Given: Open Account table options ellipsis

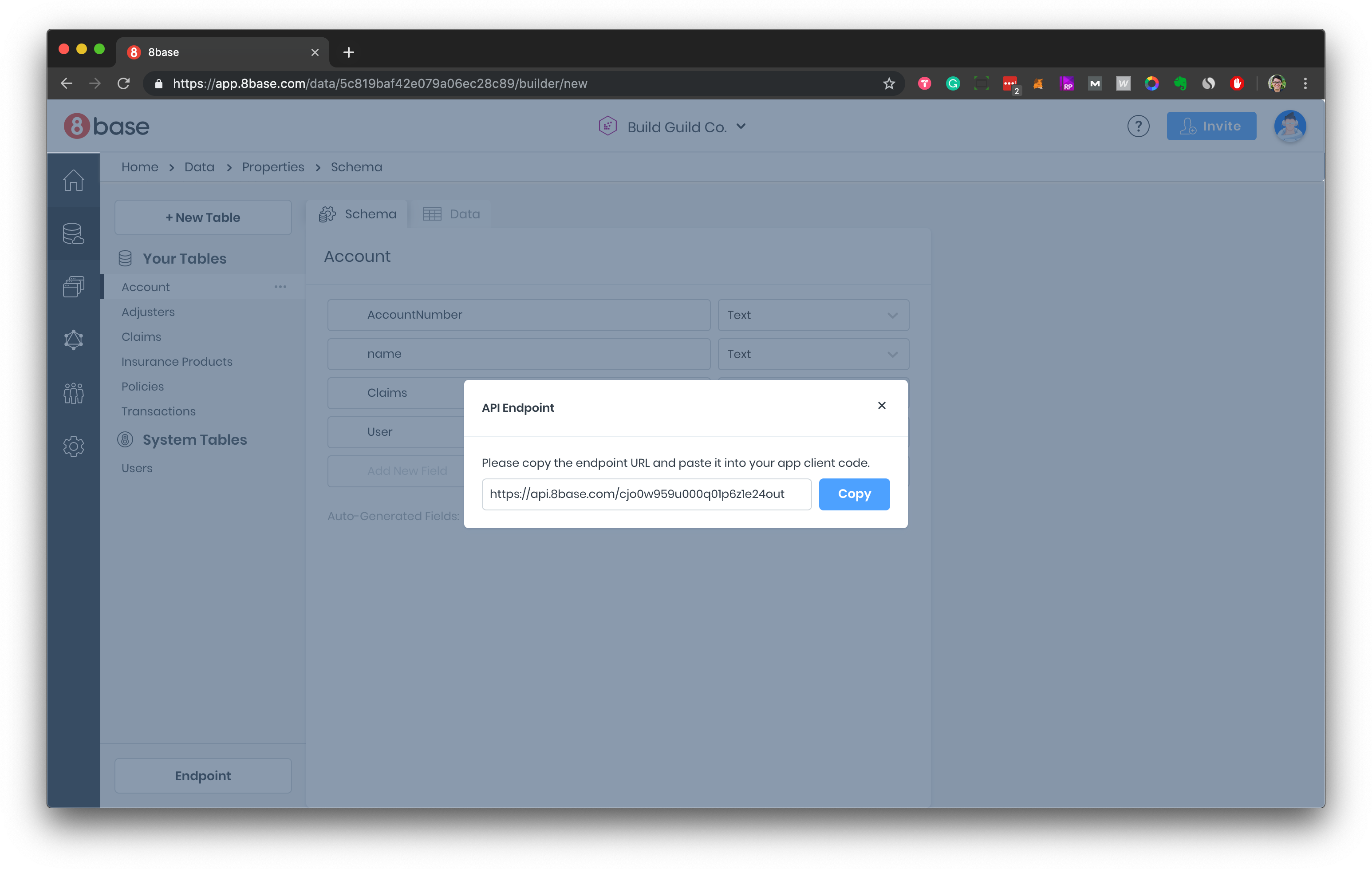Looking at the screenshot, I should (280, 287).
